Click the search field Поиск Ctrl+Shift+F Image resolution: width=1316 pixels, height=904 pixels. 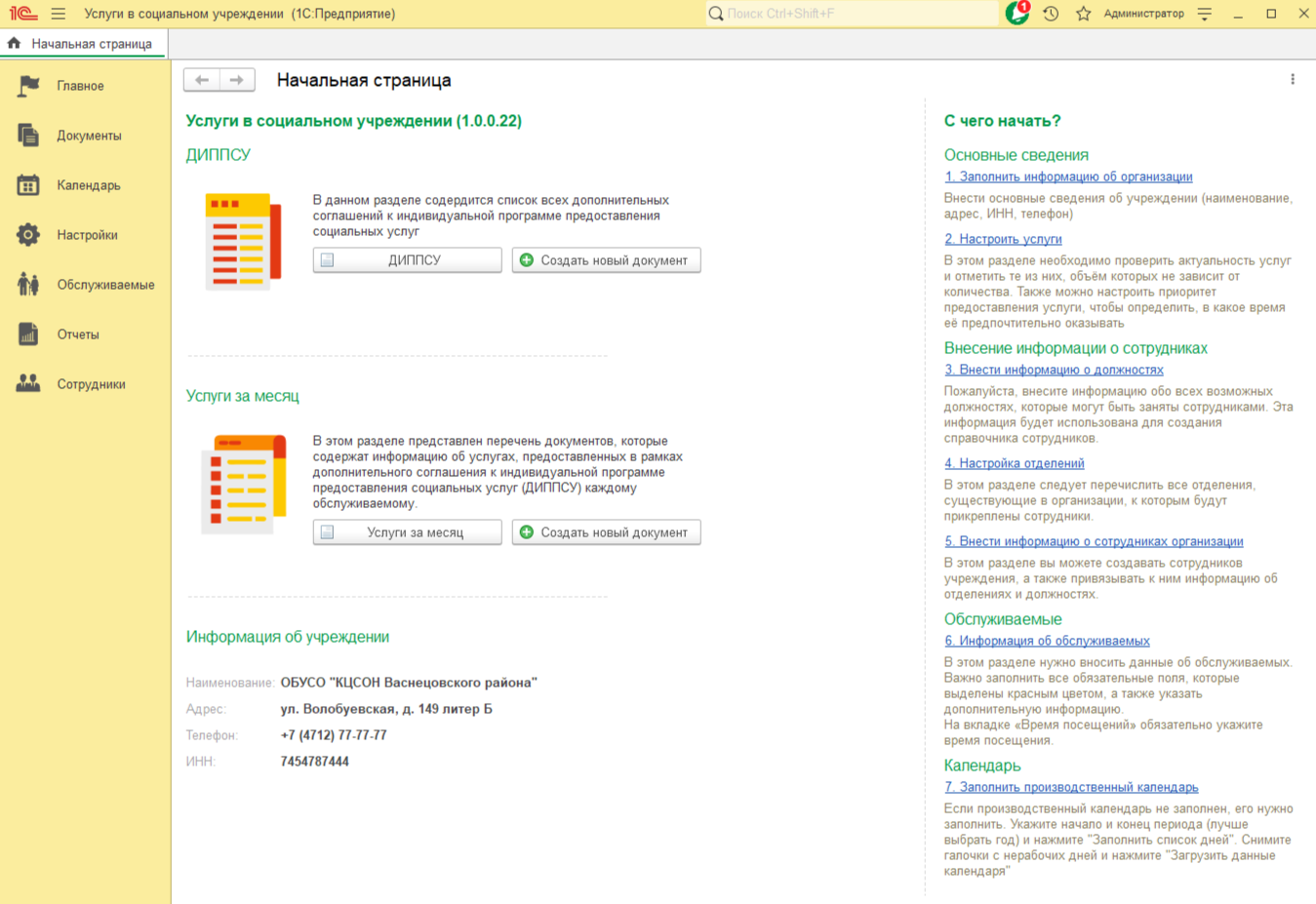[854, 14]
